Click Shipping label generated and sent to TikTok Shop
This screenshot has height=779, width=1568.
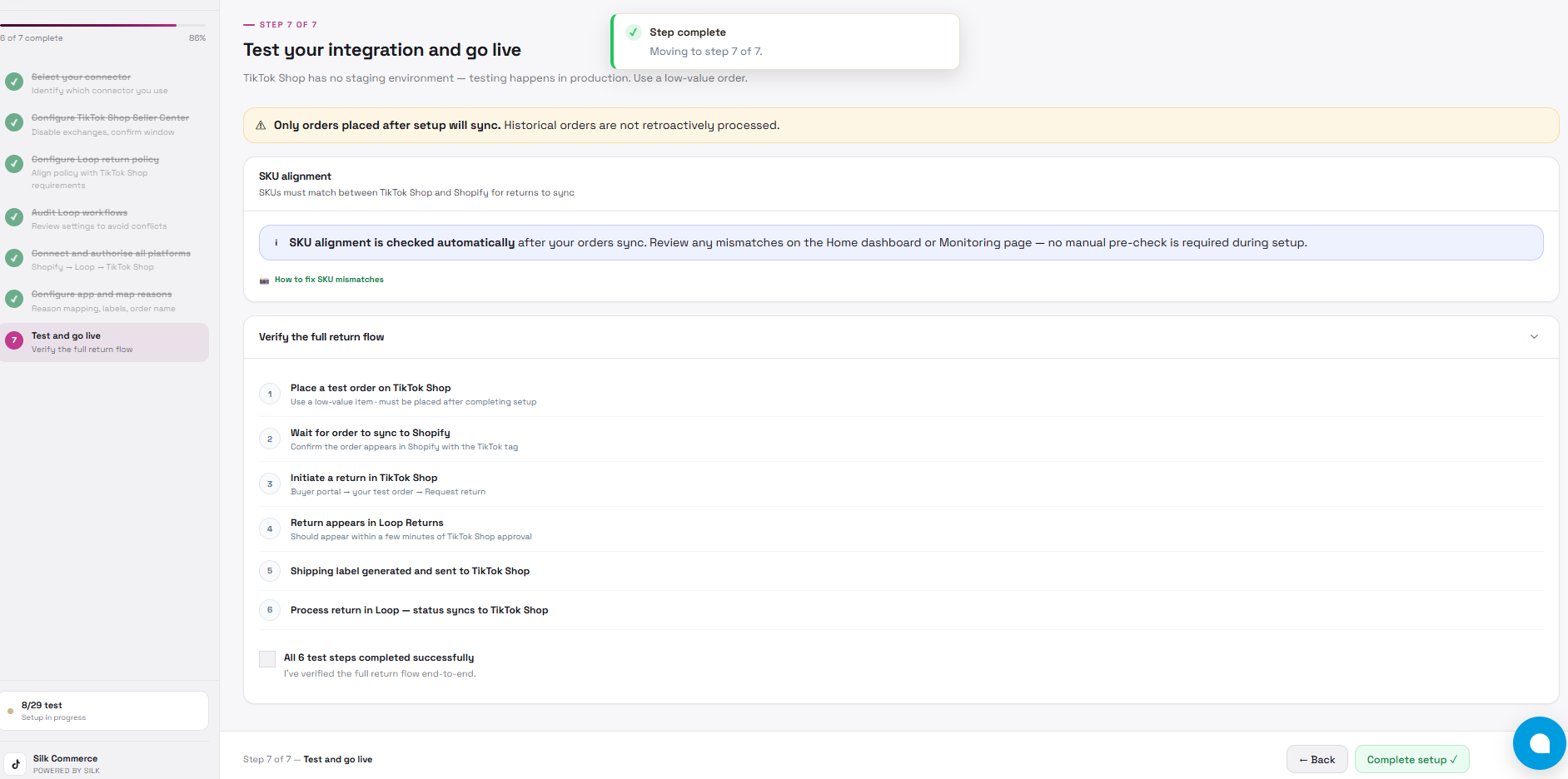410,571
